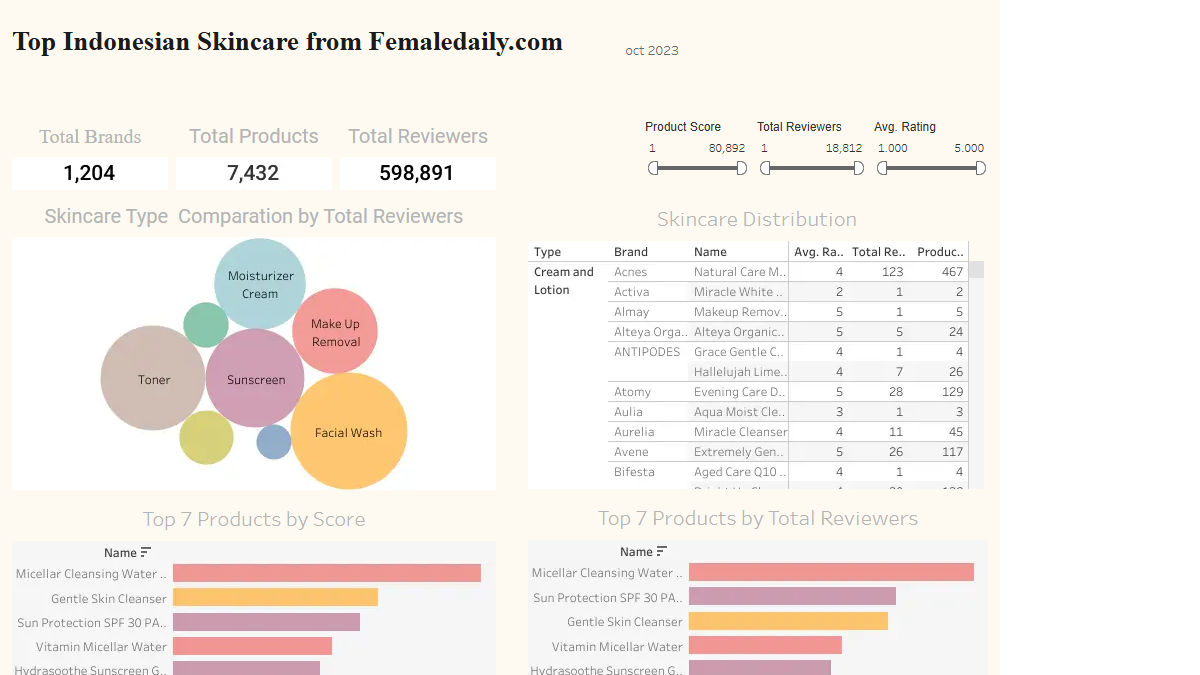Select the Moisturizer Cream bubble

pos(260,284)
